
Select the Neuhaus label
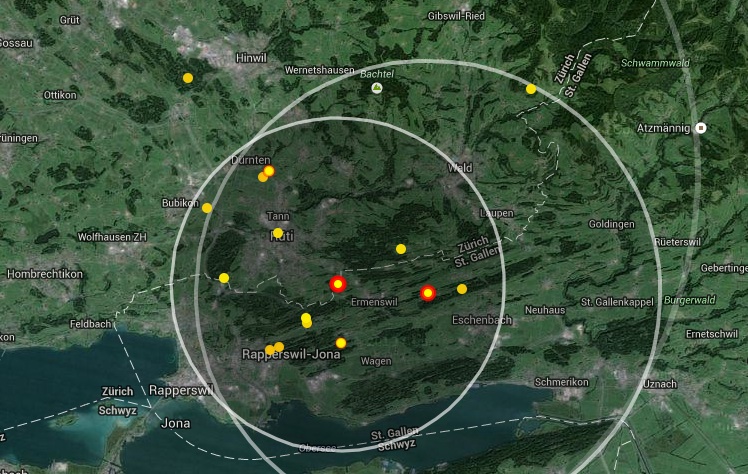(545, 310)
